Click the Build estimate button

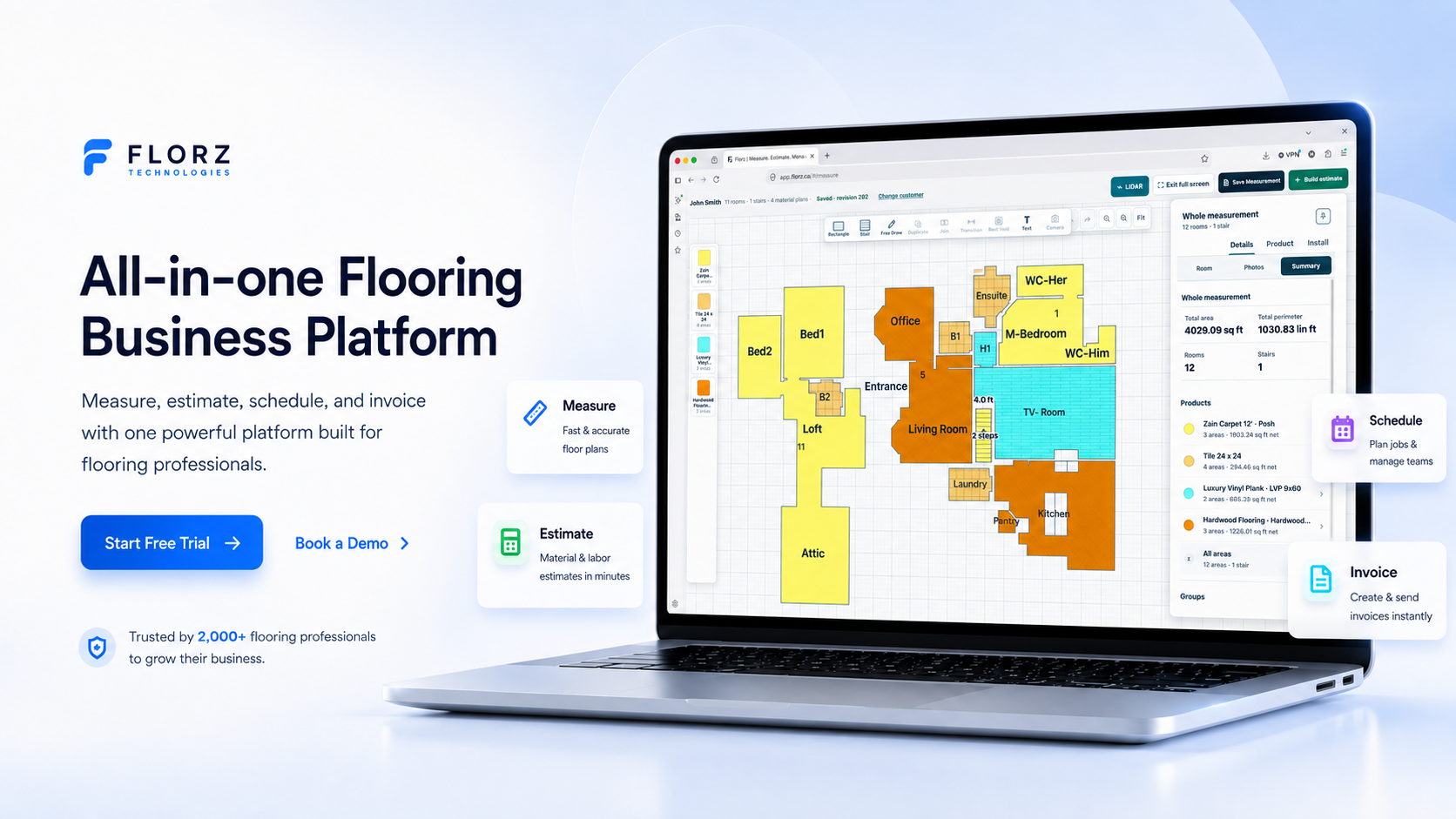pyautogui.click(x=1318, y=179)
